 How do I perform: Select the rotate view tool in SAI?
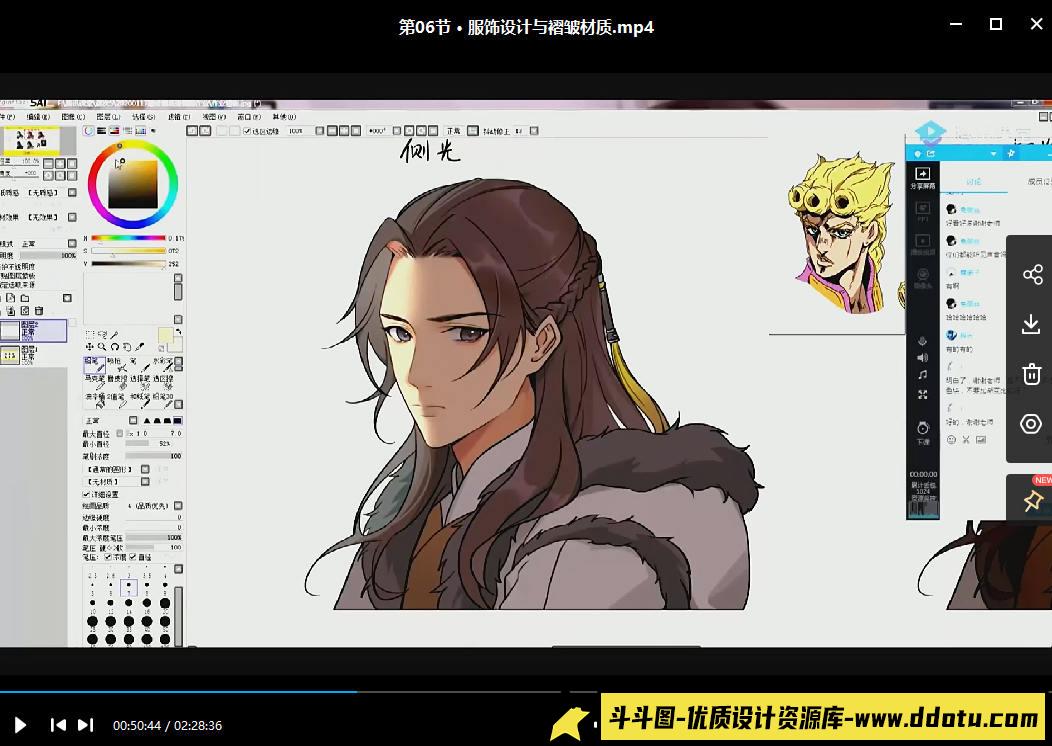pos(115,347)
